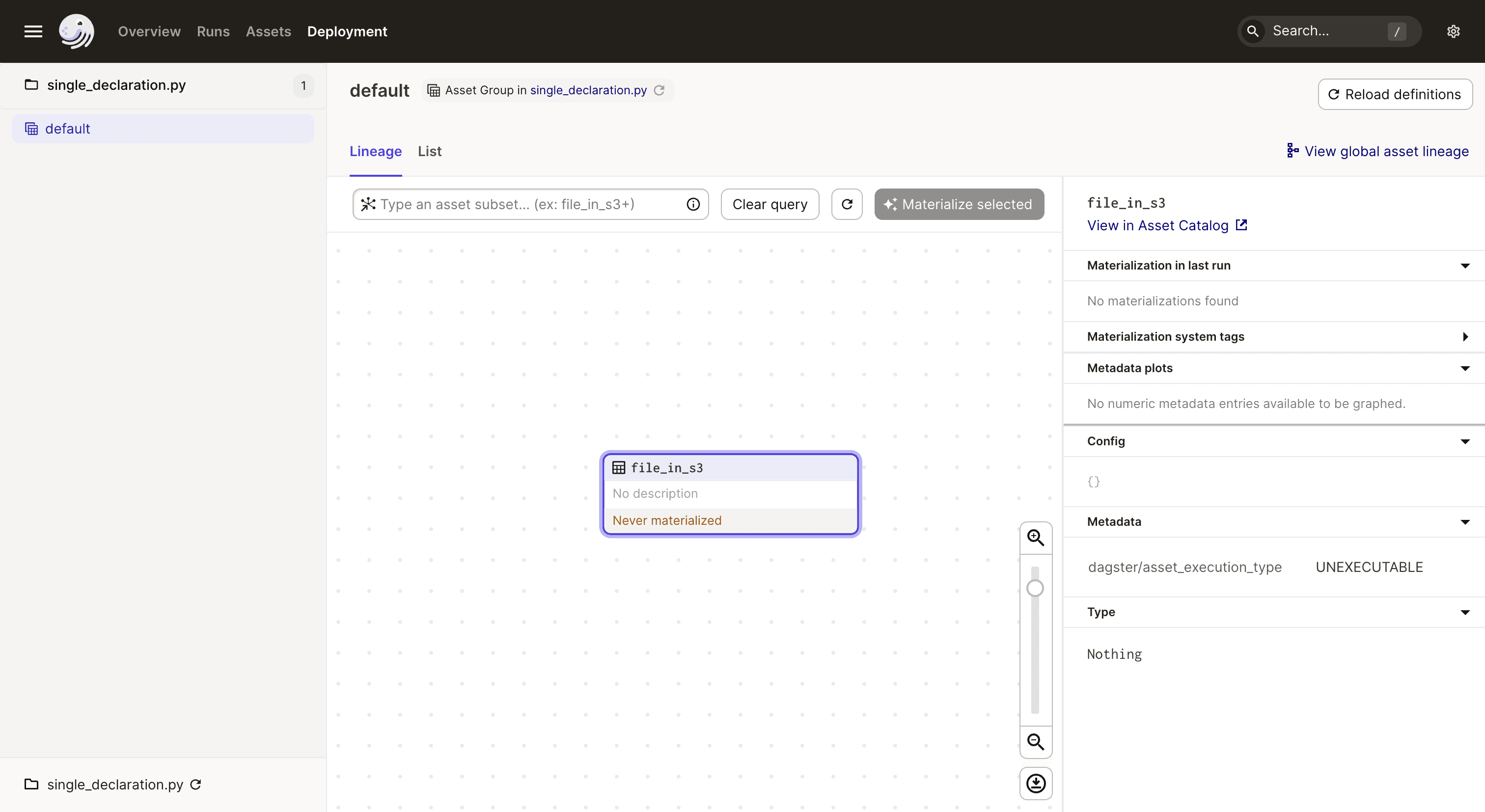Click the Reload definitions button
Image resolution: width=1485 pixels, height=812 pixels.
[1395, 94]
